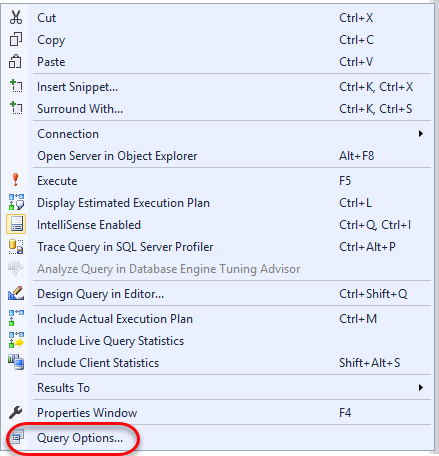The width and height of the screenshot is (439, 456).
Task: Click the wrench Properties Window icon
Action: point(15,413)
